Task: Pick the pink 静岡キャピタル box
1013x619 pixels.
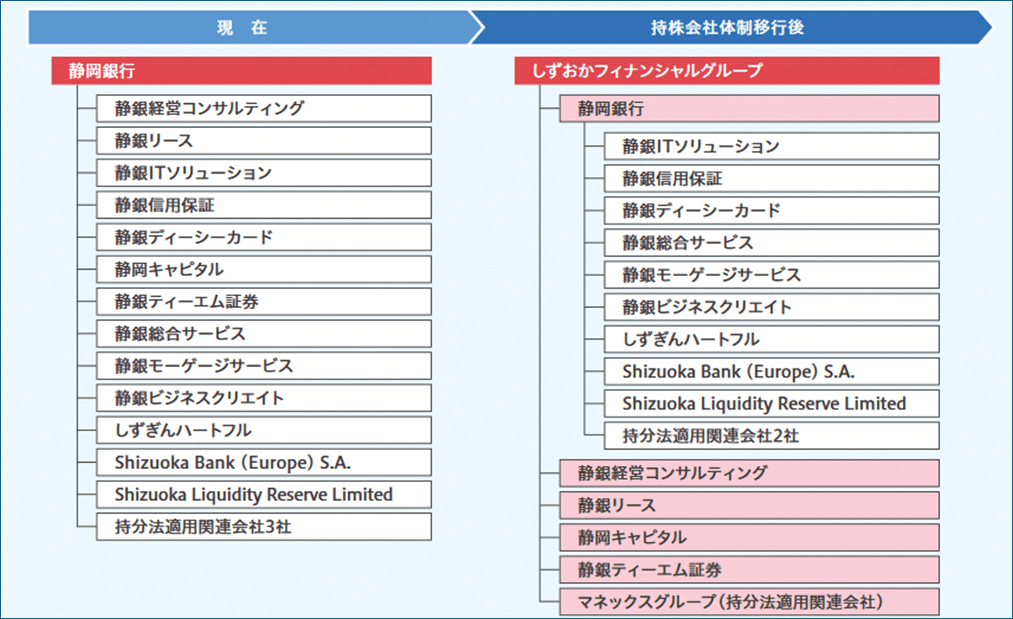Action: pyautogui.click(x=749, y=538)
